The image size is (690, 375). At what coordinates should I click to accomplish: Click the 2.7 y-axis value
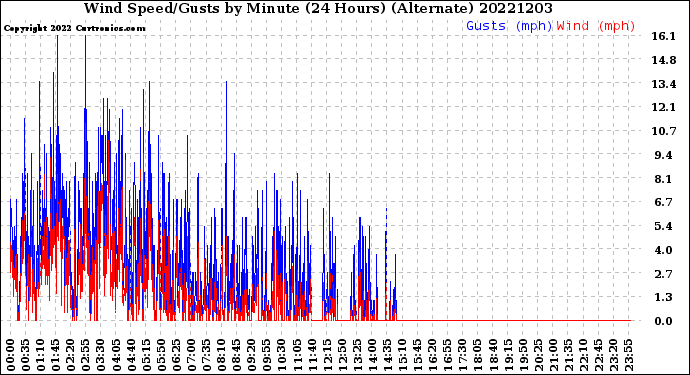(x=664, y=274)
